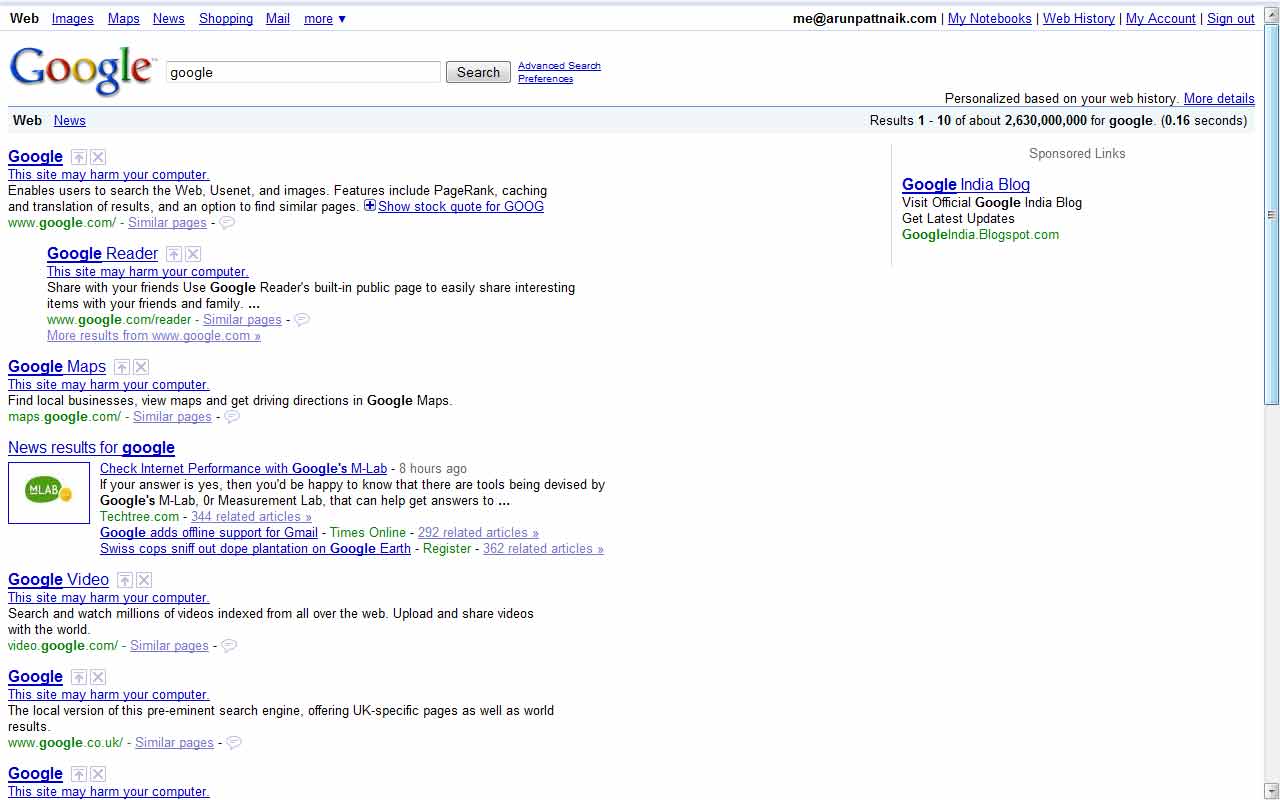Open Maps in the top navigation
Viewport: 1280px width, 800px height.
[x=124, y=19]
